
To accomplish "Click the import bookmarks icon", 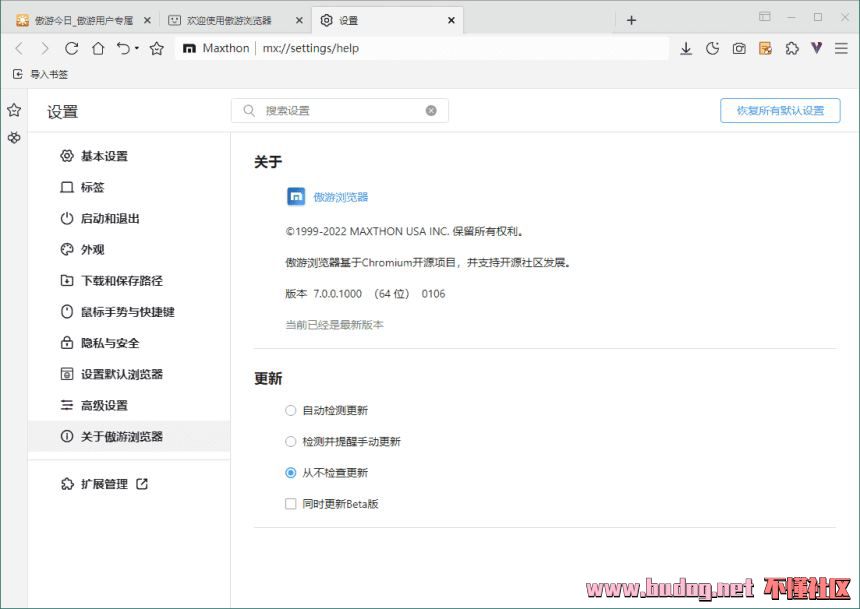I will coord(18,74).
